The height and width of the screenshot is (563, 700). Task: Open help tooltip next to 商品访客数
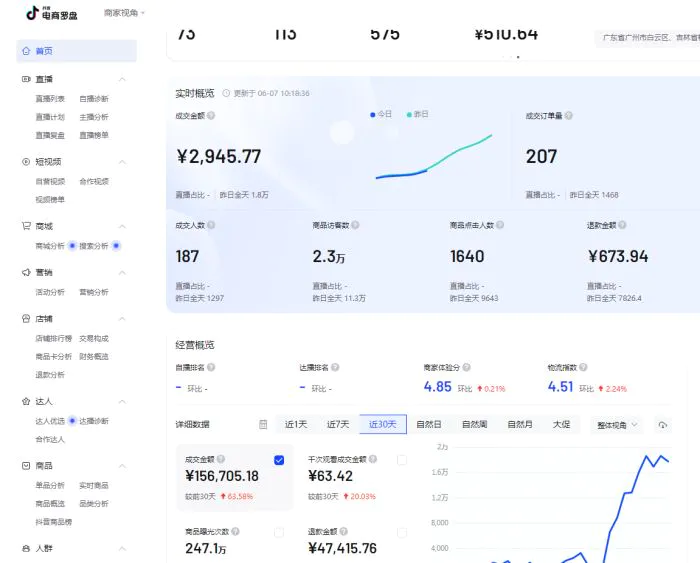click(355, 225)
